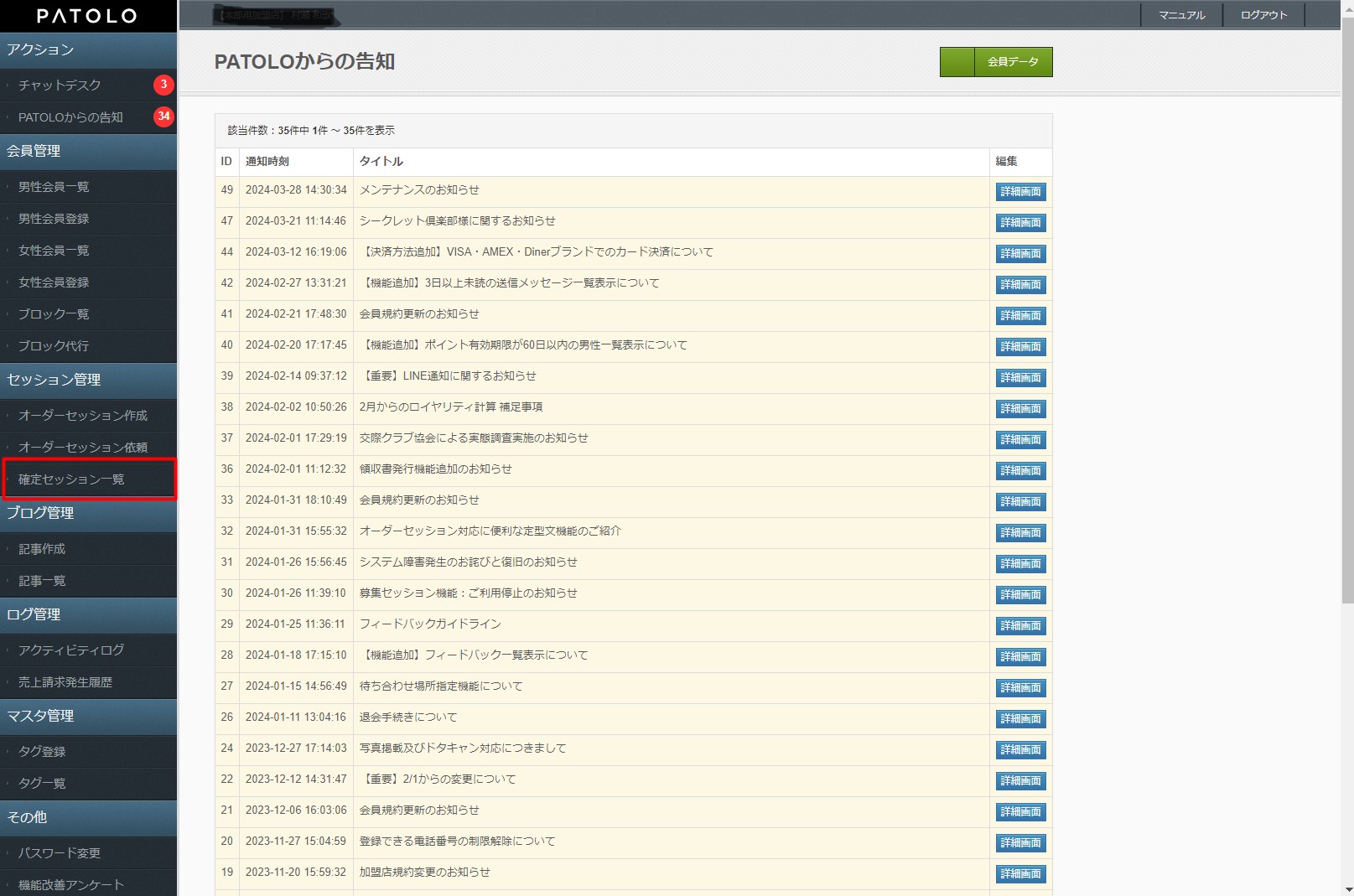
Task: Go to 男性会員登録 page
Action: tap(88, 218)
